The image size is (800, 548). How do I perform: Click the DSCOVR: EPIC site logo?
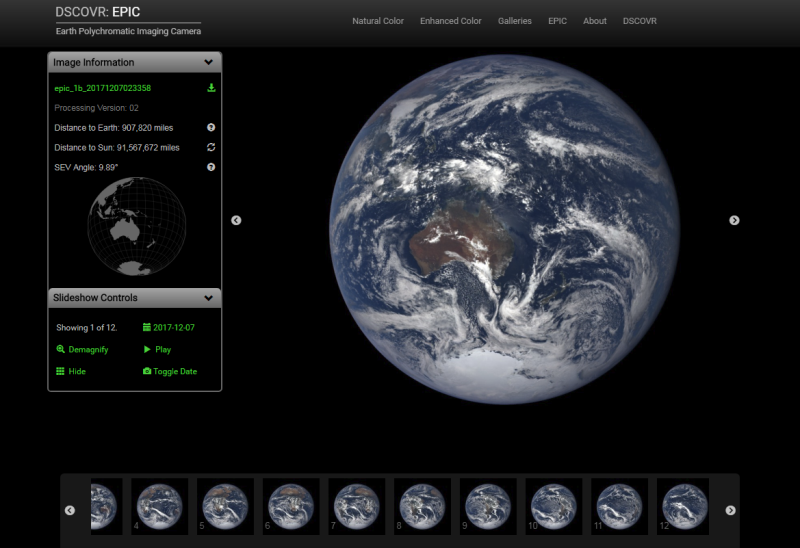click(128, 21)
